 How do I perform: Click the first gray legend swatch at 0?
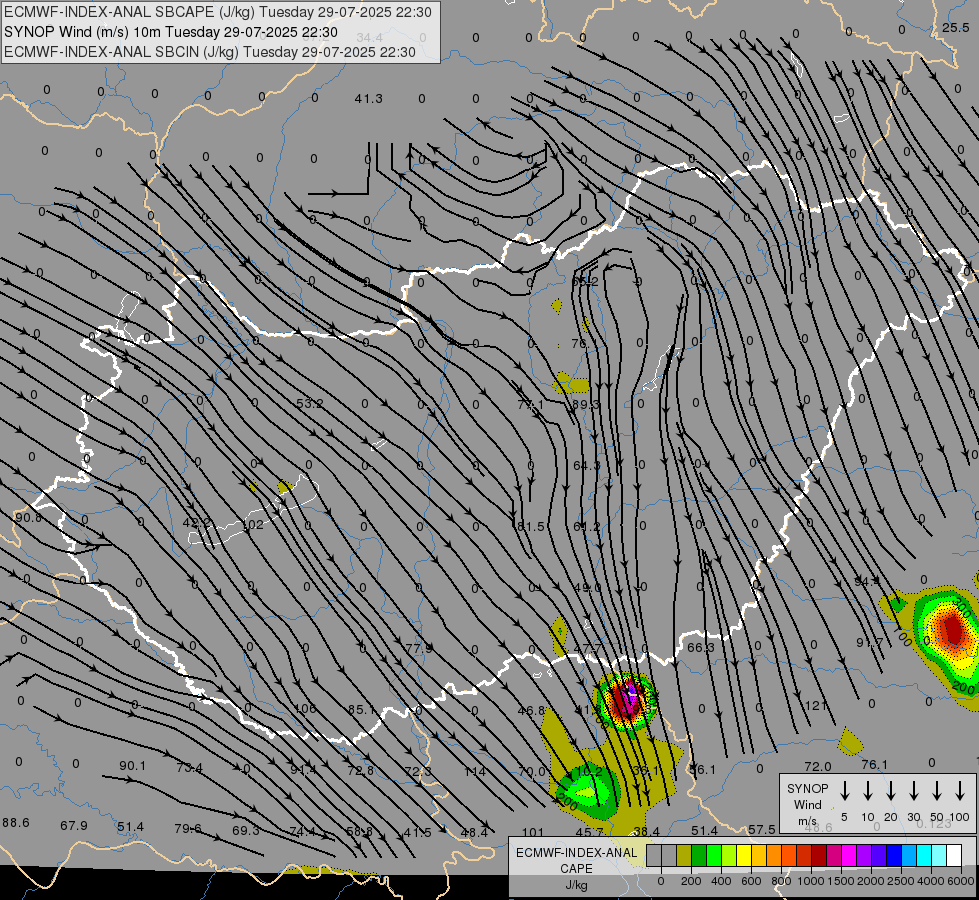click(x=654, y=856)
